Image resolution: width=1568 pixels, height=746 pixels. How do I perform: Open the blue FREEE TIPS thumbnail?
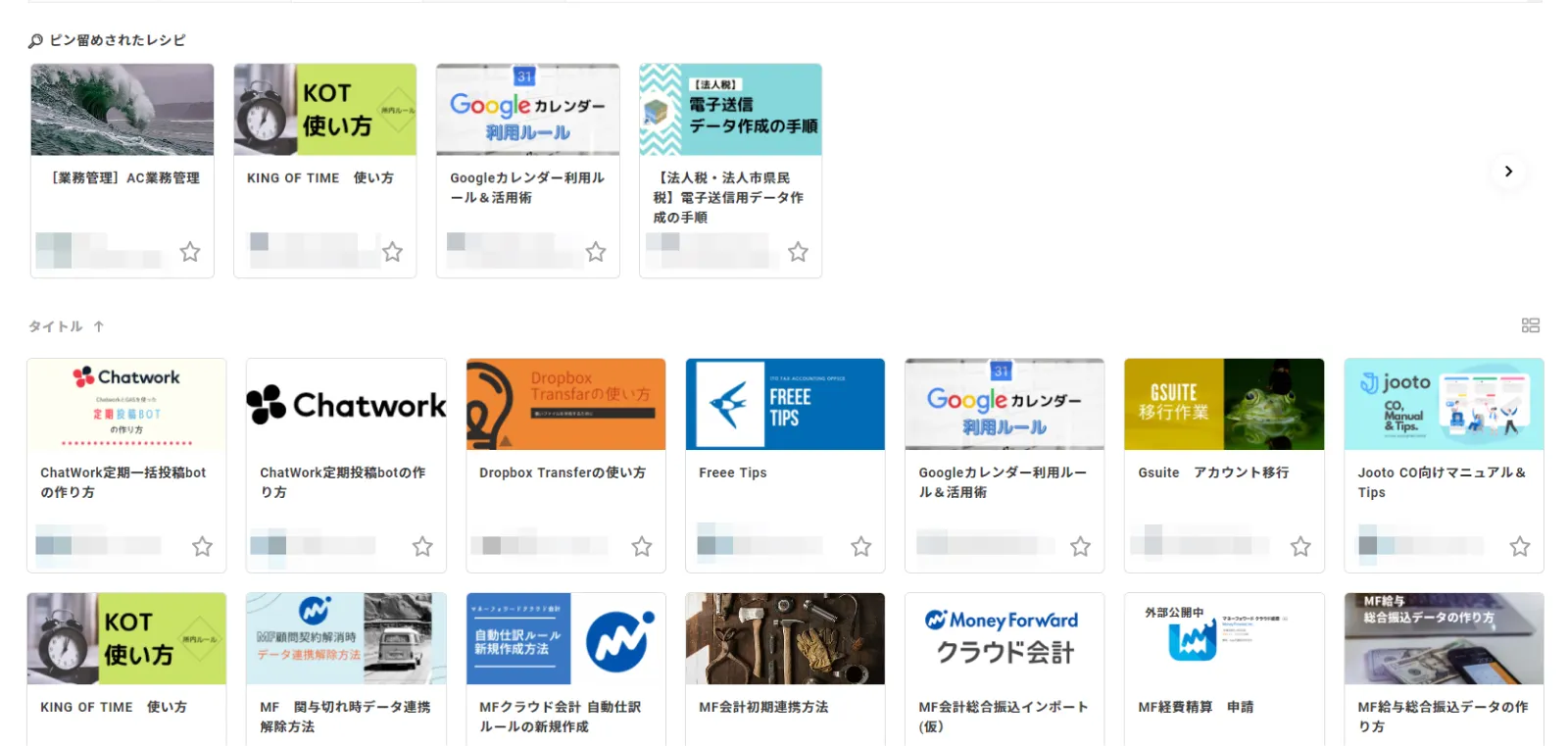pos(786,404)
